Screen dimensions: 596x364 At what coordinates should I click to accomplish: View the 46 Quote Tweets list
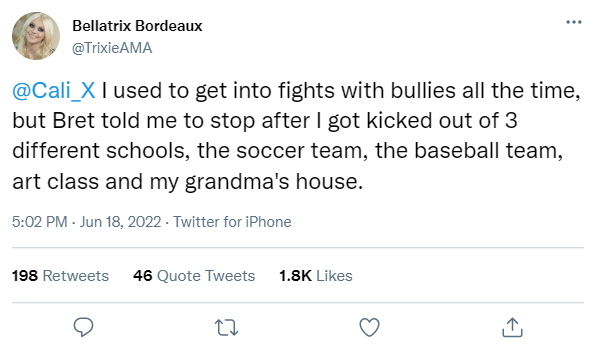(194, 275)
